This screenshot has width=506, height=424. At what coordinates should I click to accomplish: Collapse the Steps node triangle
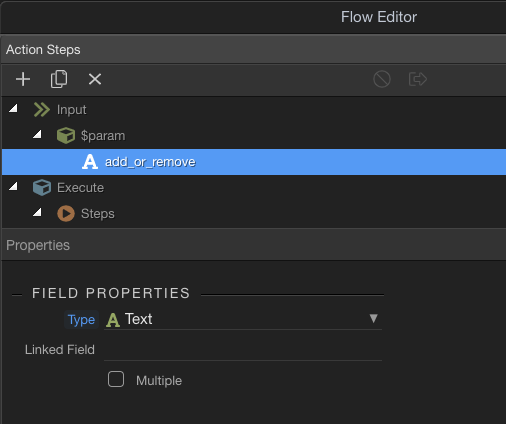tap(37, 212)
